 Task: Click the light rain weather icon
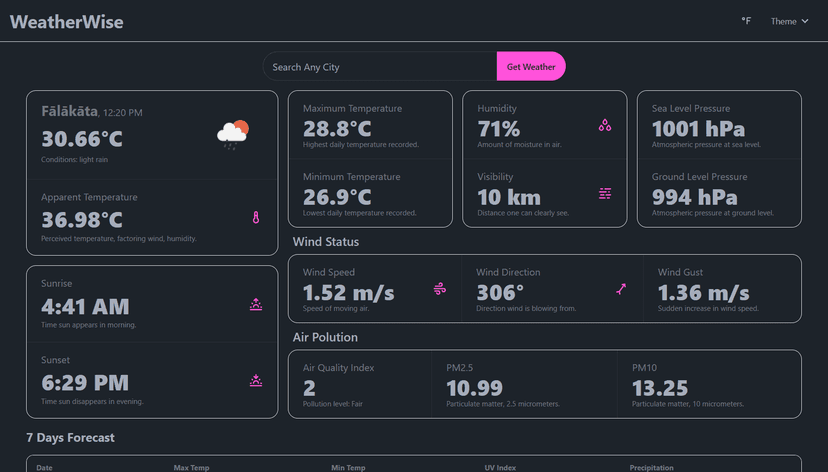click(233, 135)
